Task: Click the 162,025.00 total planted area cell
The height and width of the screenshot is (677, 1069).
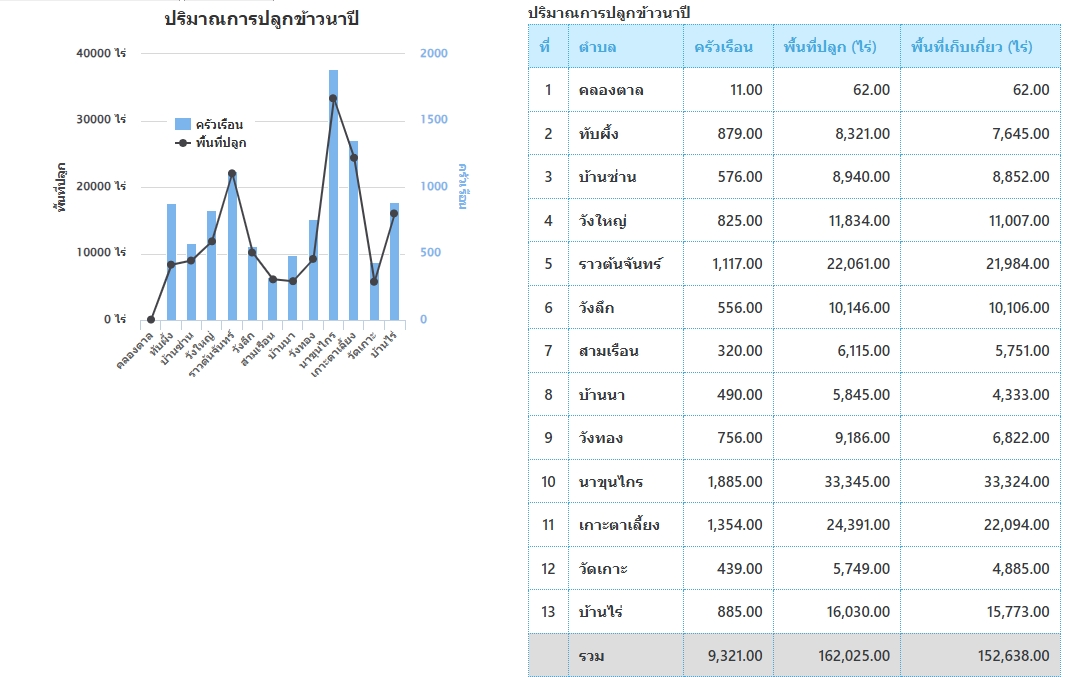Action: [x=836, y=656]
